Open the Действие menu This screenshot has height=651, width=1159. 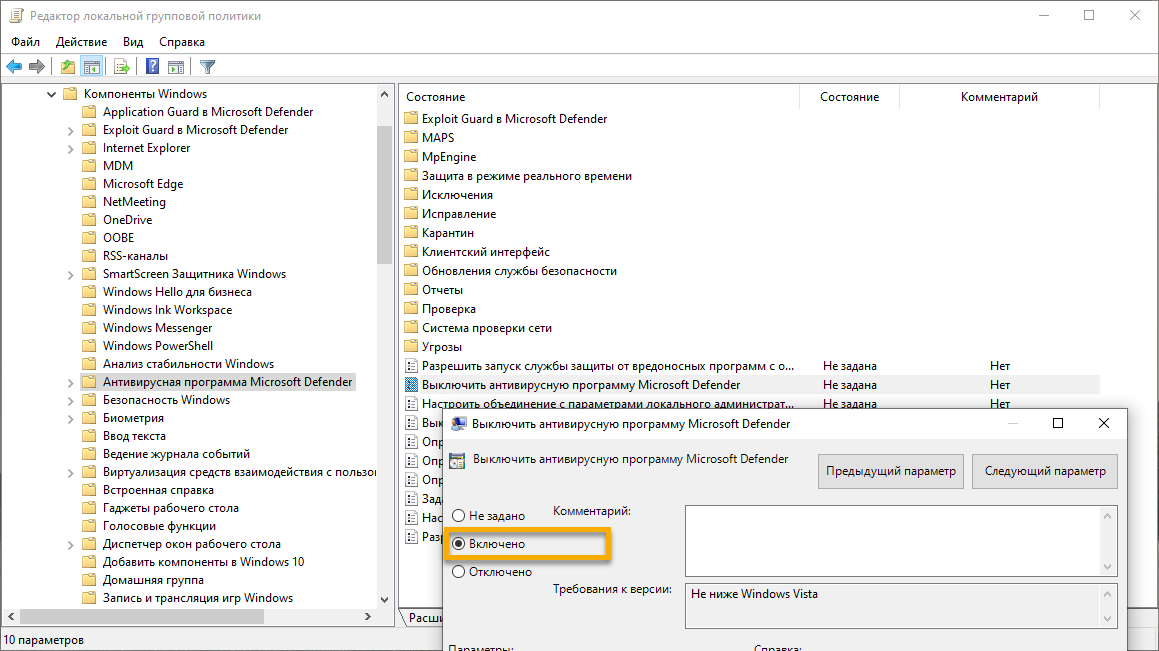click(x=80, y=42)
